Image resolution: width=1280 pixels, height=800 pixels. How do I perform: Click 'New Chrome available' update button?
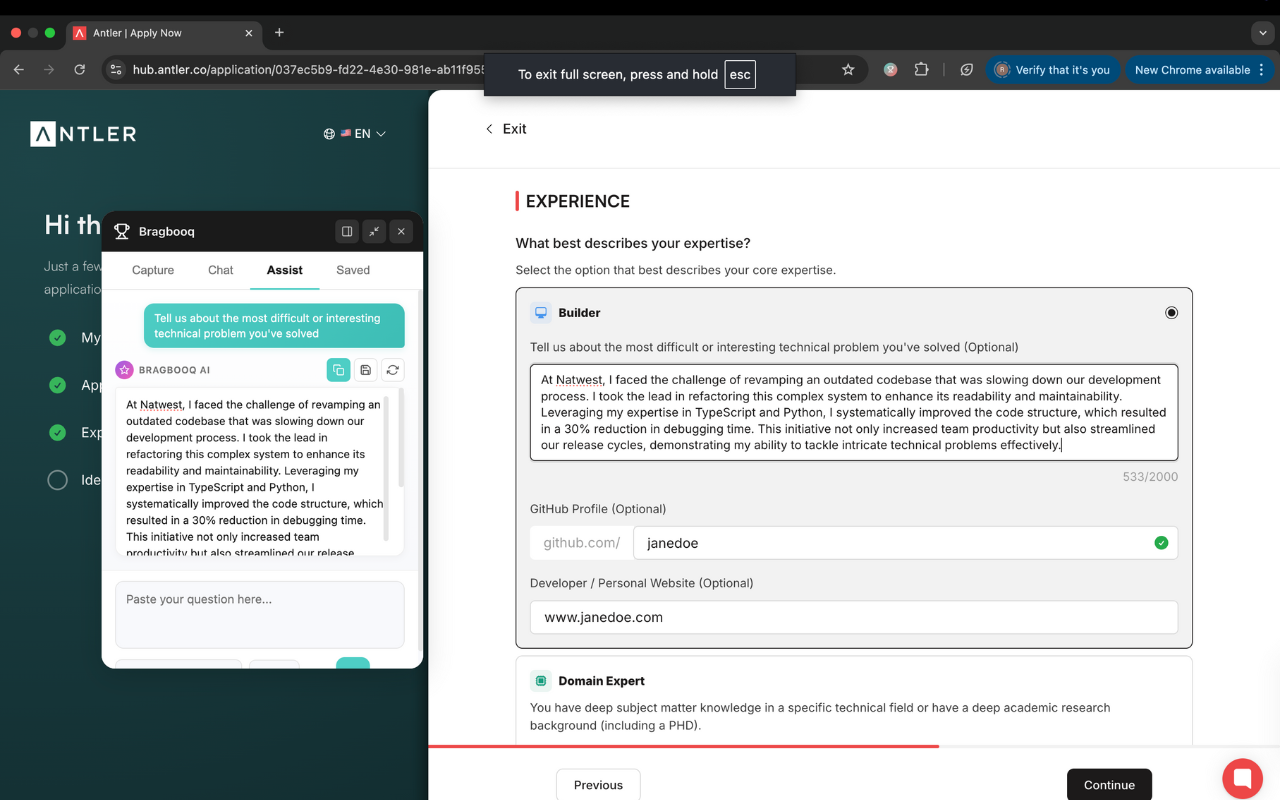[1200, 70]
